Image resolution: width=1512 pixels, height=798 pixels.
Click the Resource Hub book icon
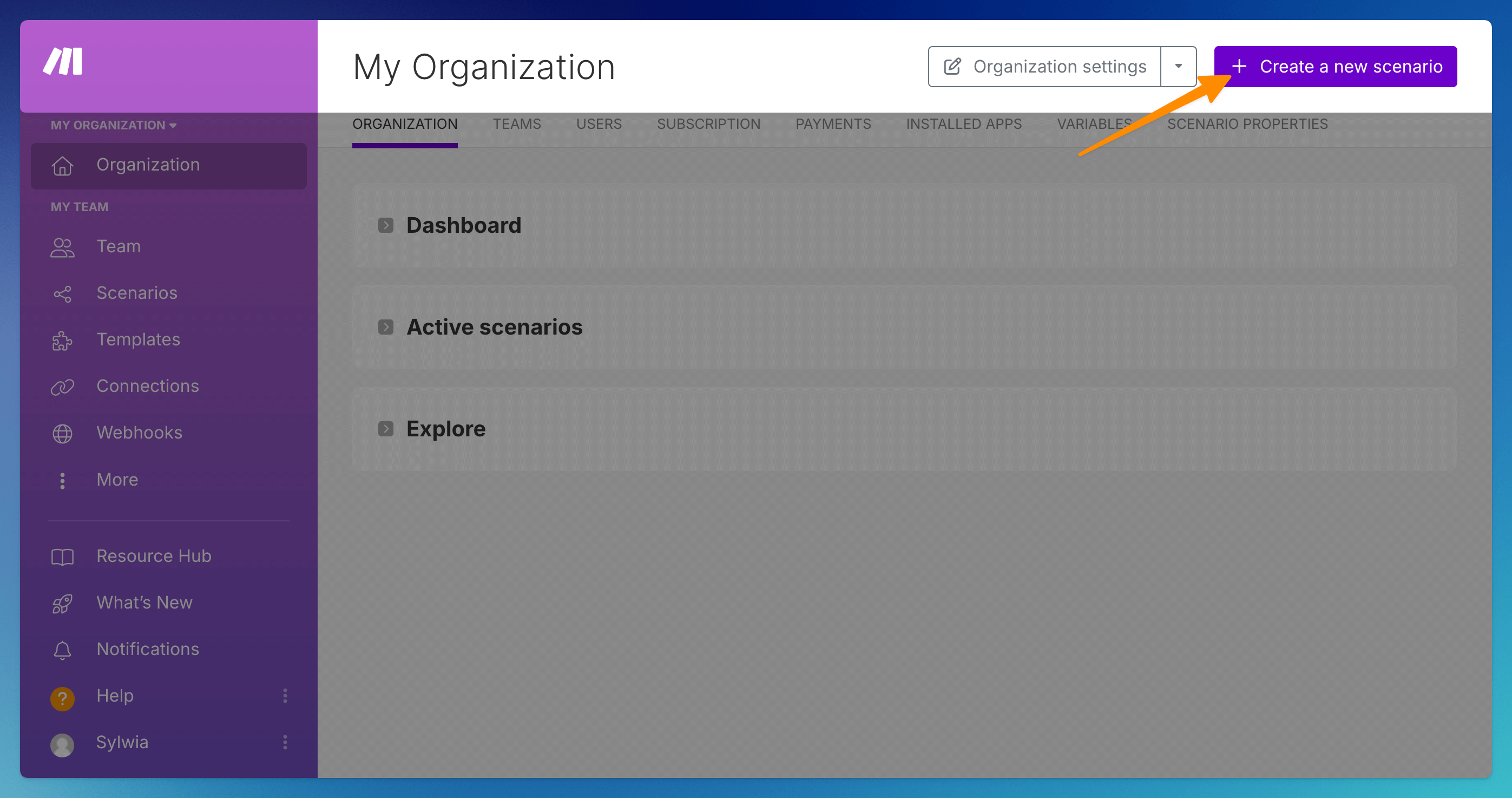pyautogui.click(x=62, y=557)
